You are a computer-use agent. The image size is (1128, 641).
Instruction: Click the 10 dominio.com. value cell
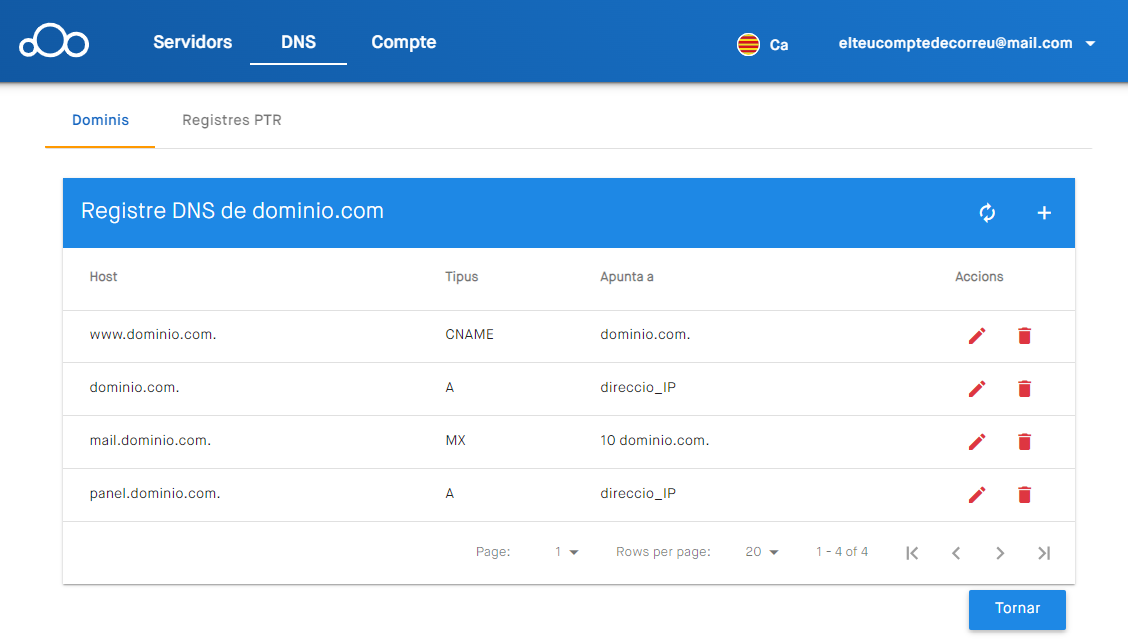pos(655,440)
